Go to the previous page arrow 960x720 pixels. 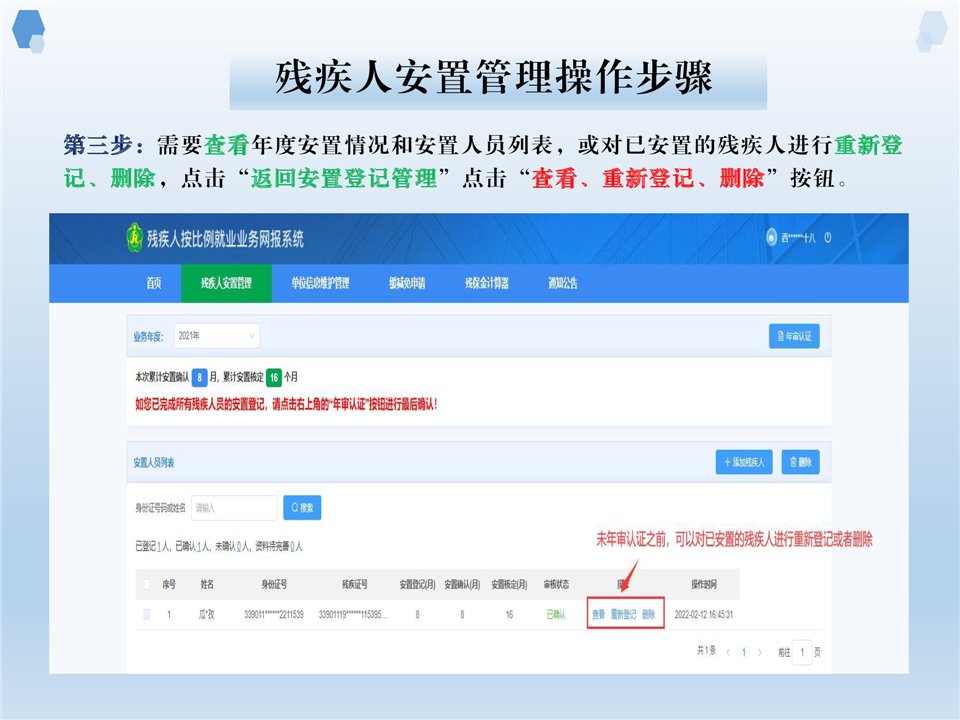[727, 652]
